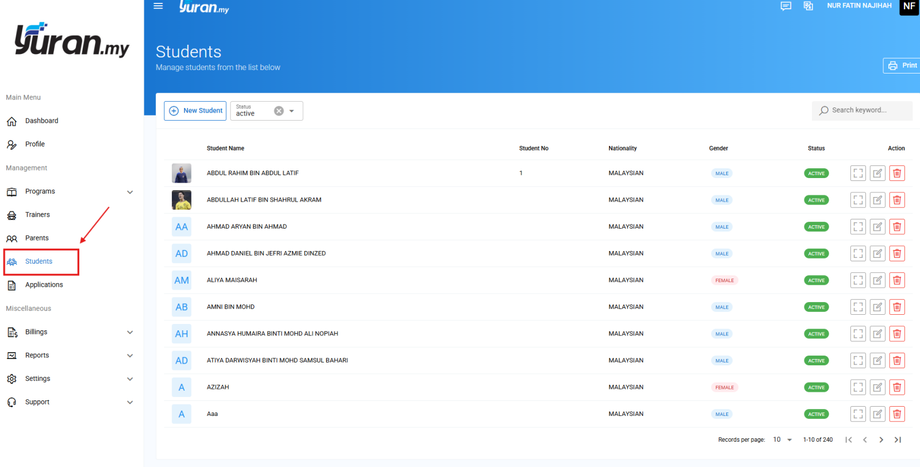
Task: Open the Status filter dropdown
Action: [x=292, y=111]
